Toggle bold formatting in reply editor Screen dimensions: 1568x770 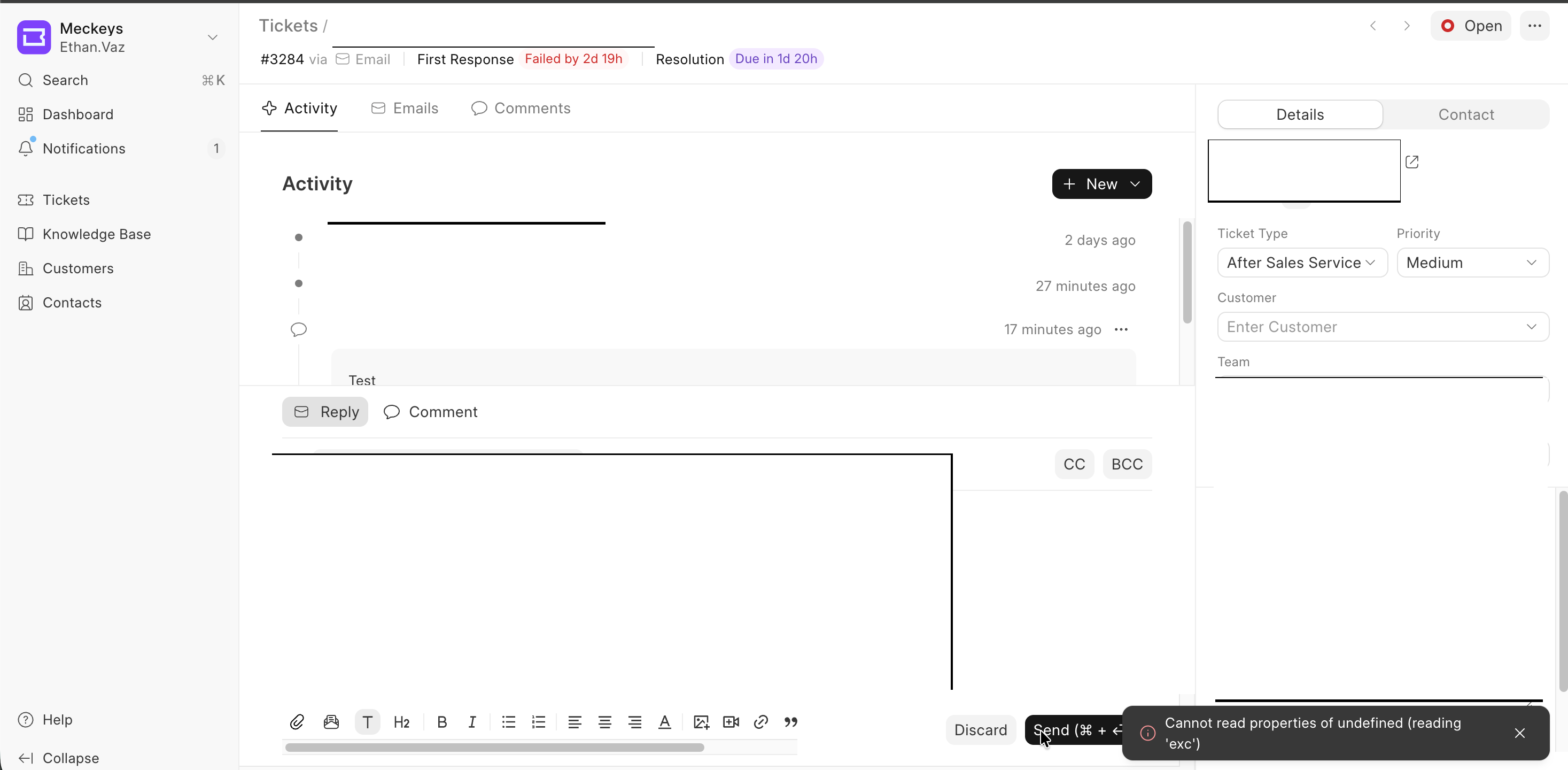[442, 722]
